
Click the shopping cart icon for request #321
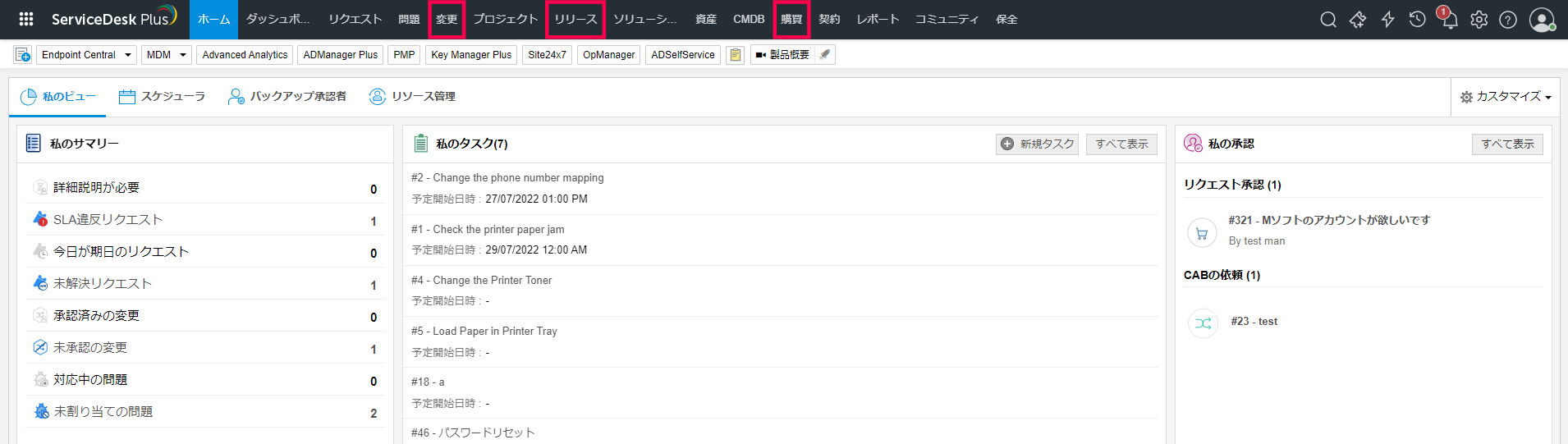(x=1202, y=233)
